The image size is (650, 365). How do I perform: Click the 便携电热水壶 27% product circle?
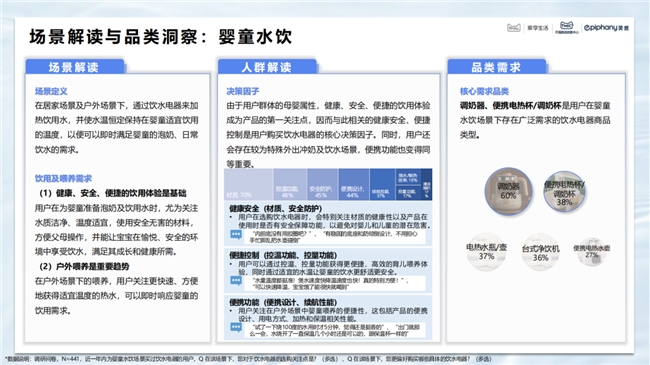pyautogui.click(x=592, y=251)
